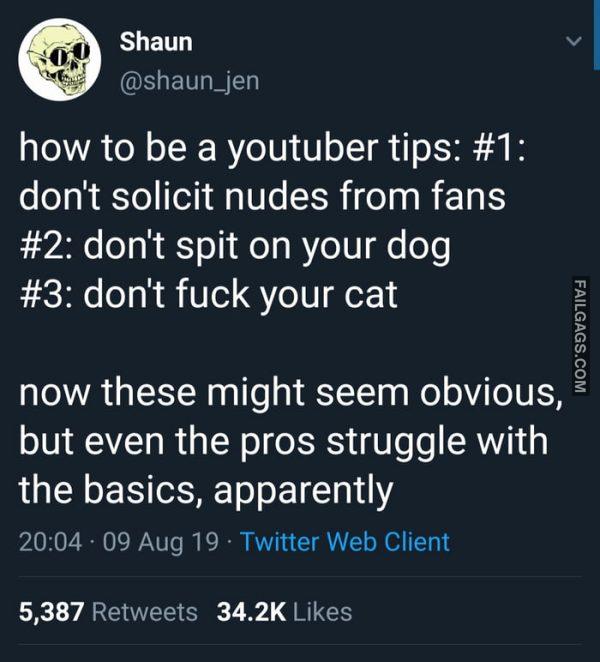The image size is (600, 662).
Task: Click the display name Shaun
Action: (x=156, y=42)
